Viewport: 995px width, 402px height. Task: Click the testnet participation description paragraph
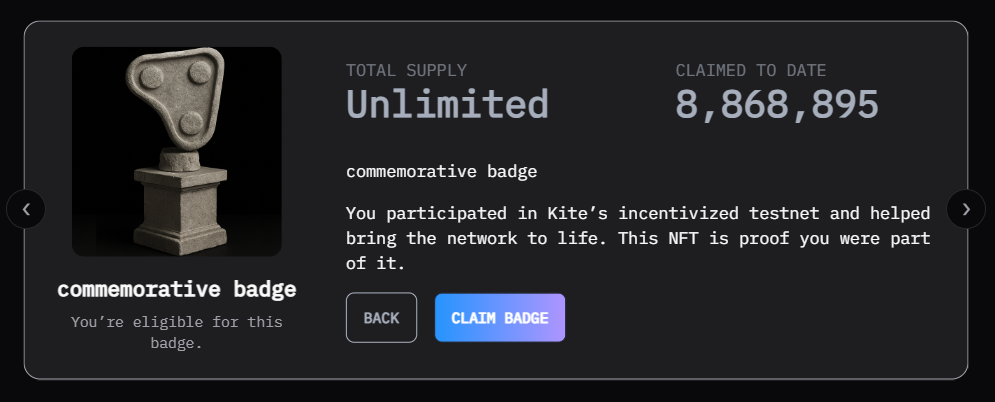click(x=638, y=239)
